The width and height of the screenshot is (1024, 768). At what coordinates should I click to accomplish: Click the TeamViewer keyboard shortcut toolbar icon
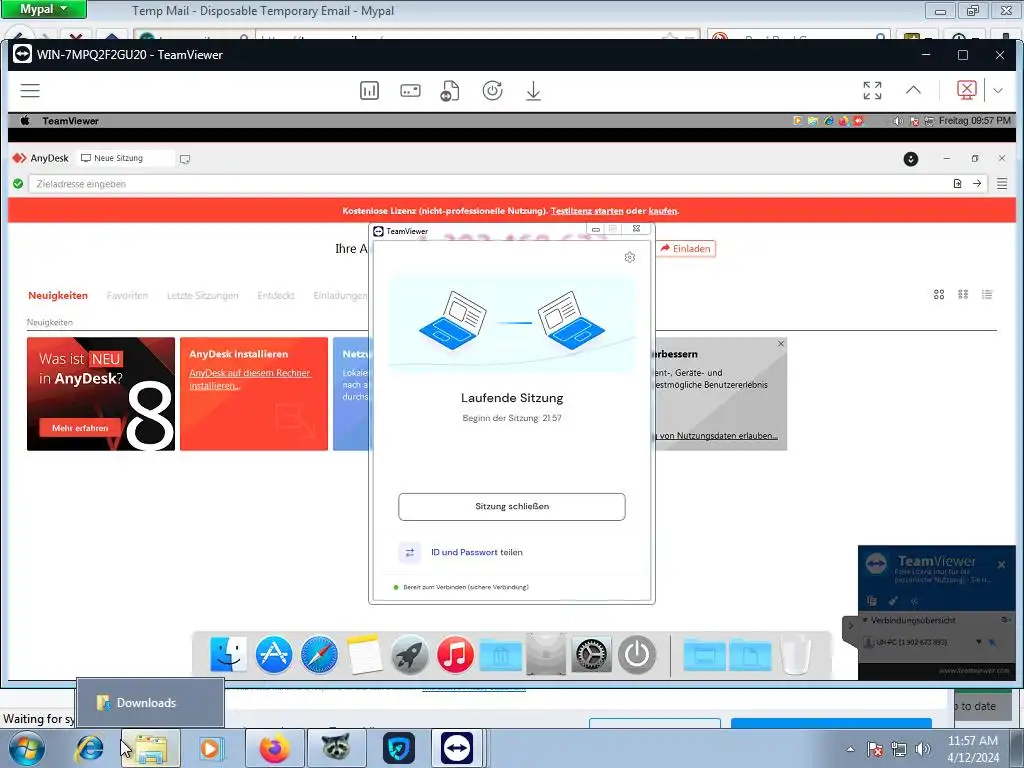coord(410,91)
